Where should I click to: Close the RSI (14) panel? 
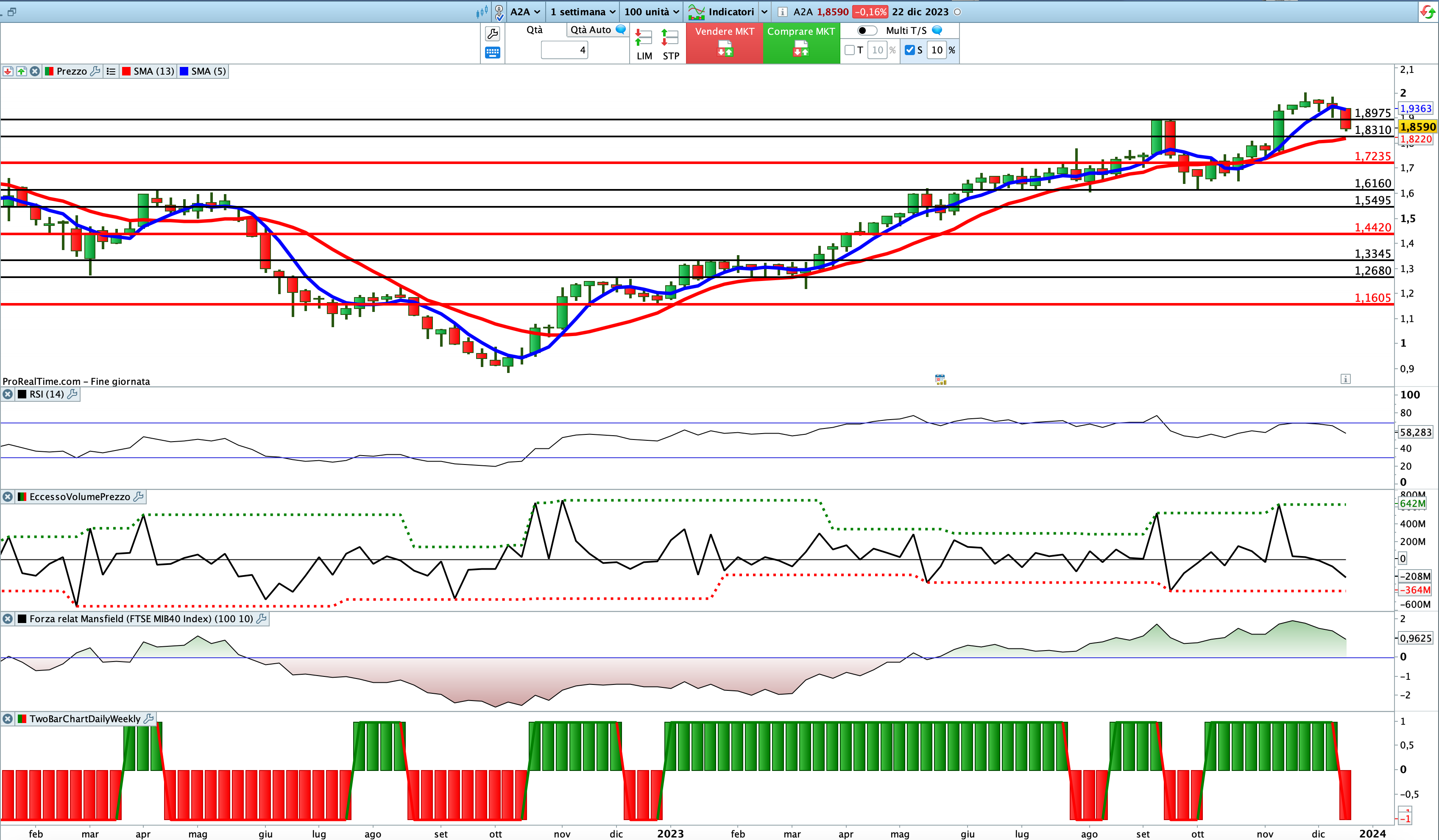point(8,394)
